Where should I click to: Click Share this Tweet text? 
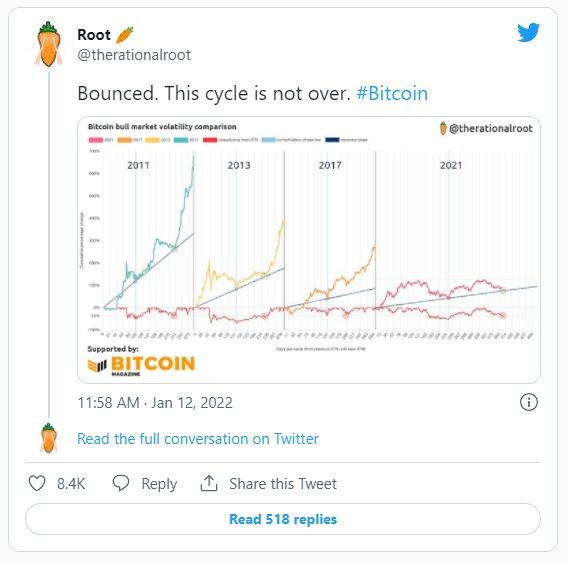[283, 484]
